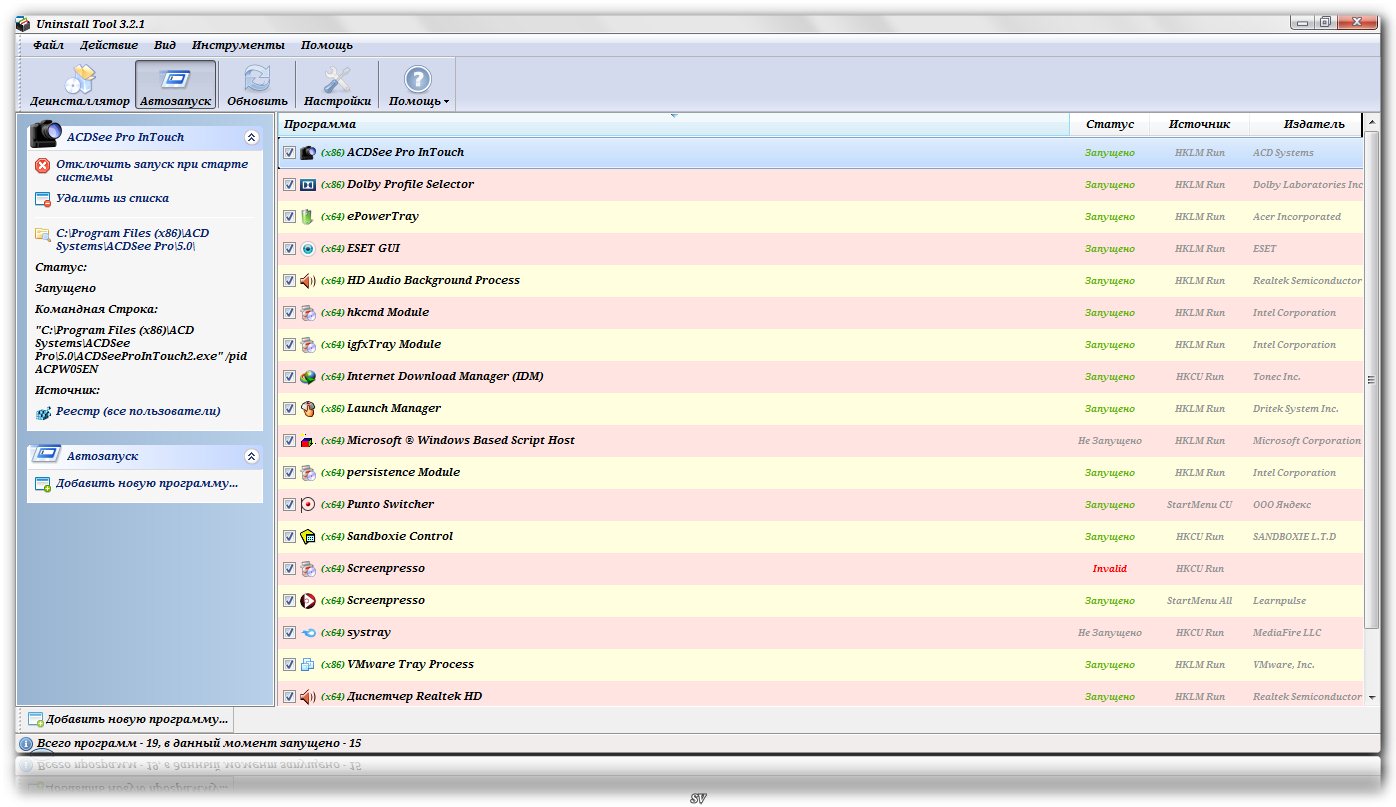Uncheck the ESET GUI startup checkbox
Screen dimensions: 1396x807
[289, 249]
